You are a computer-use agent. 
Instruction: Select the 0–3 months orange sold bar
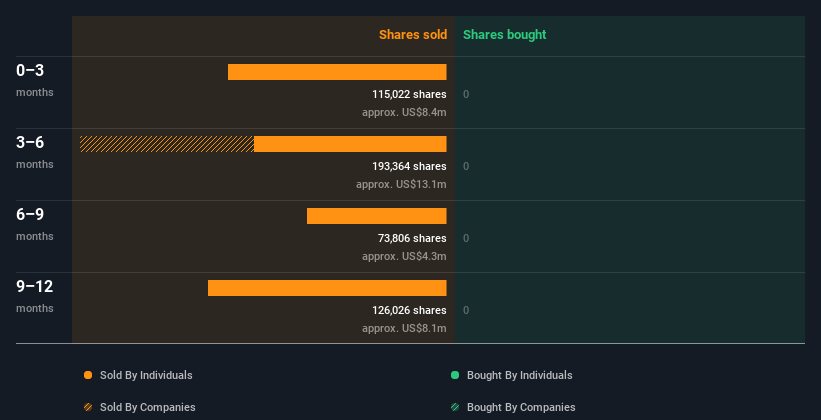337,72
